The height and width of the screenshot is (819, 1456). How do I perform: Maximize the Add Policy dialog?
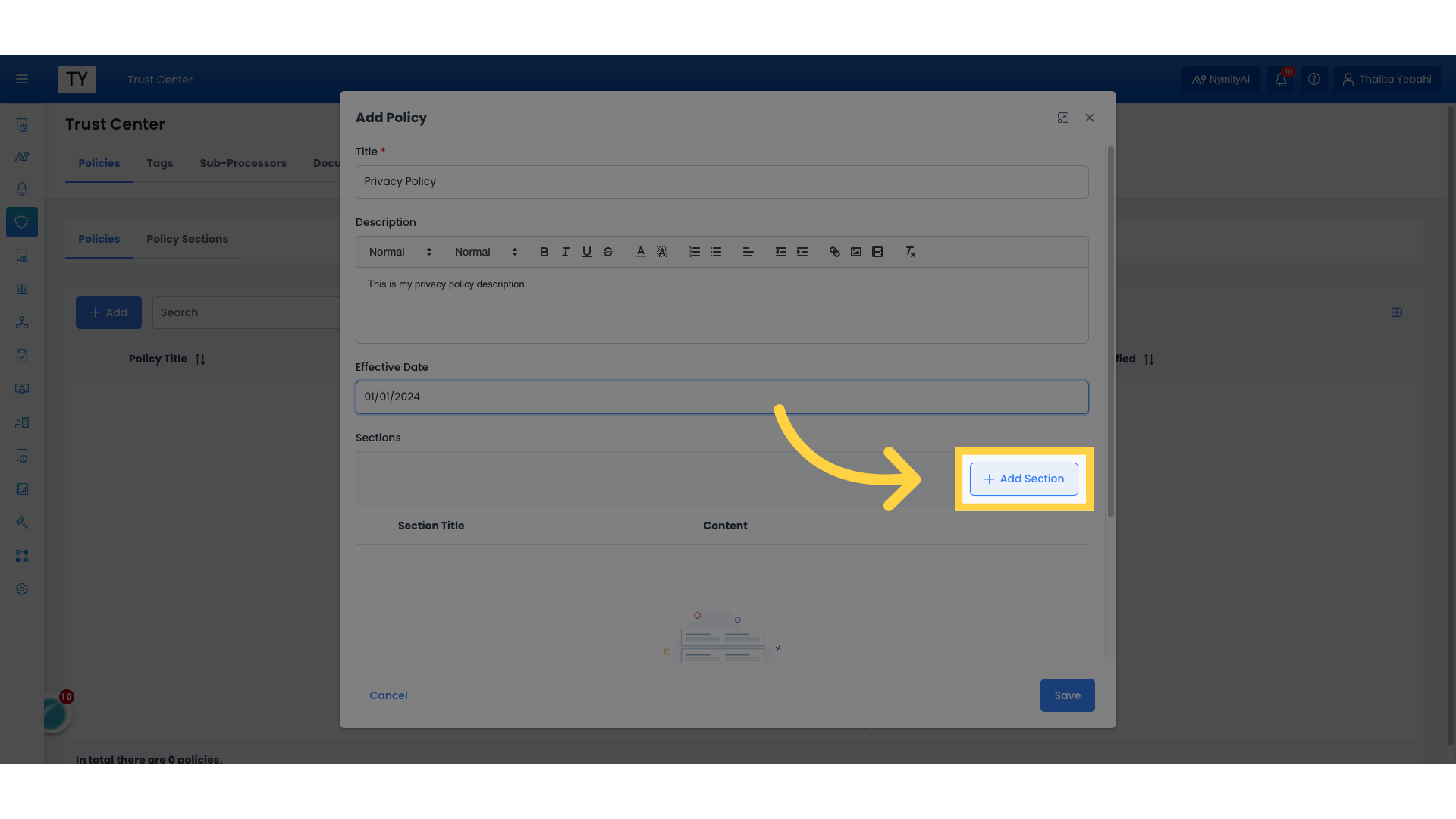[x=1063, y=118]
